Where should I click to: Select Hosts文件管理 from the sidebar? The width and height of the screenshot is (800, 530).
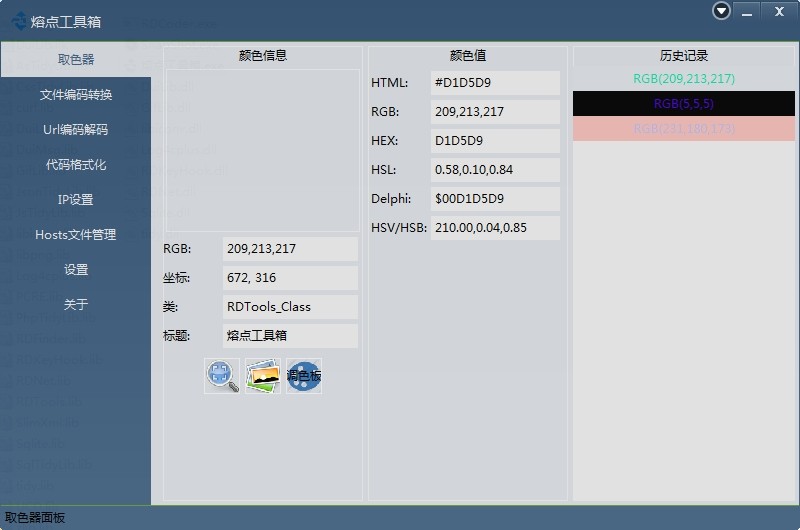76,235
